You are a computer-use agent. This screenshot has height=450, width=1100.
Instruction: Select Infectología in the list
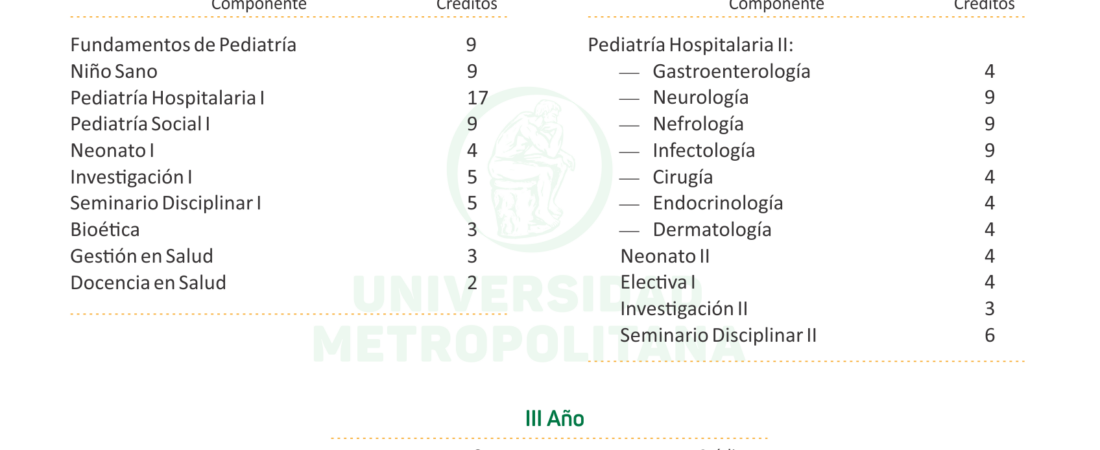click(704, 150)
